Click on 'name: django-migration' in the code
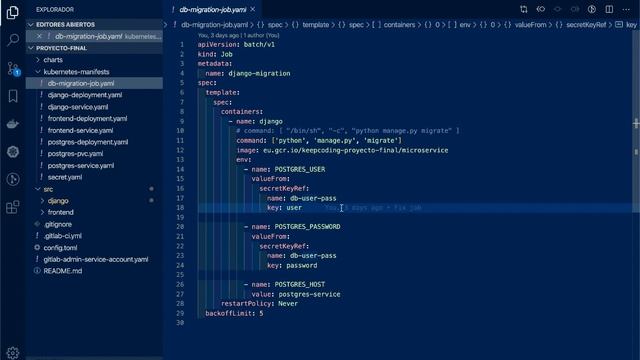Viewport: 640px width, 360px height. [248, 73]
